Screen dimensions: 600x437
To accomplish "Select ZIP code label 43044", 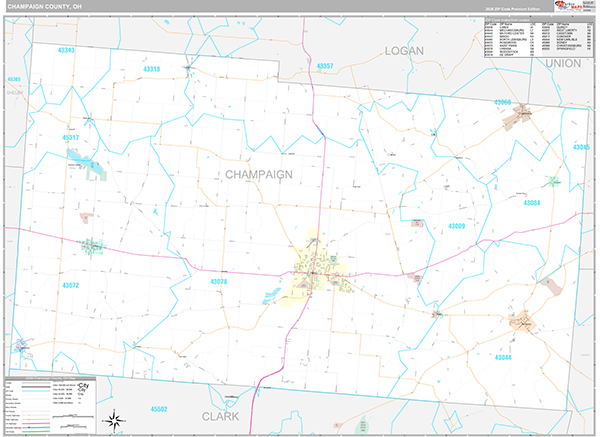I will (x=503, y=357).
